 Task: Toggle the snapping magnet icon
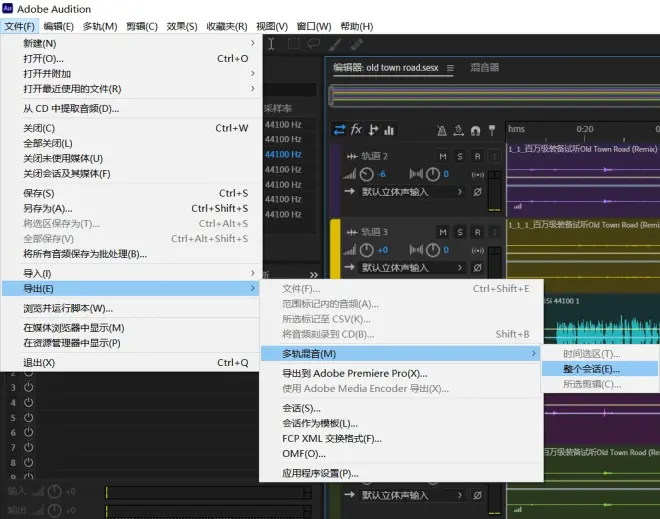[x=475, y=131]
